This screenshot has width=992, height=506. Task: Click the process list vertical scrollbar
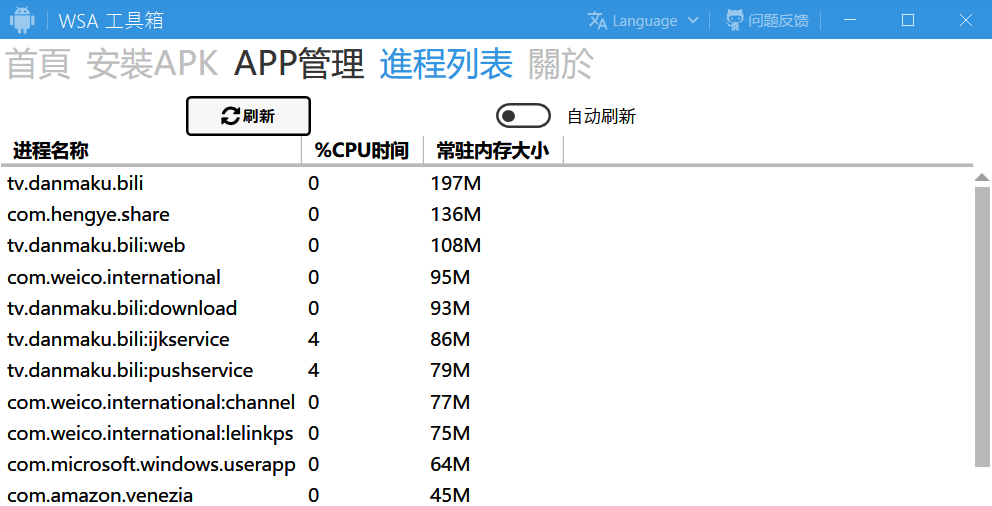click(x=982, y=327)
